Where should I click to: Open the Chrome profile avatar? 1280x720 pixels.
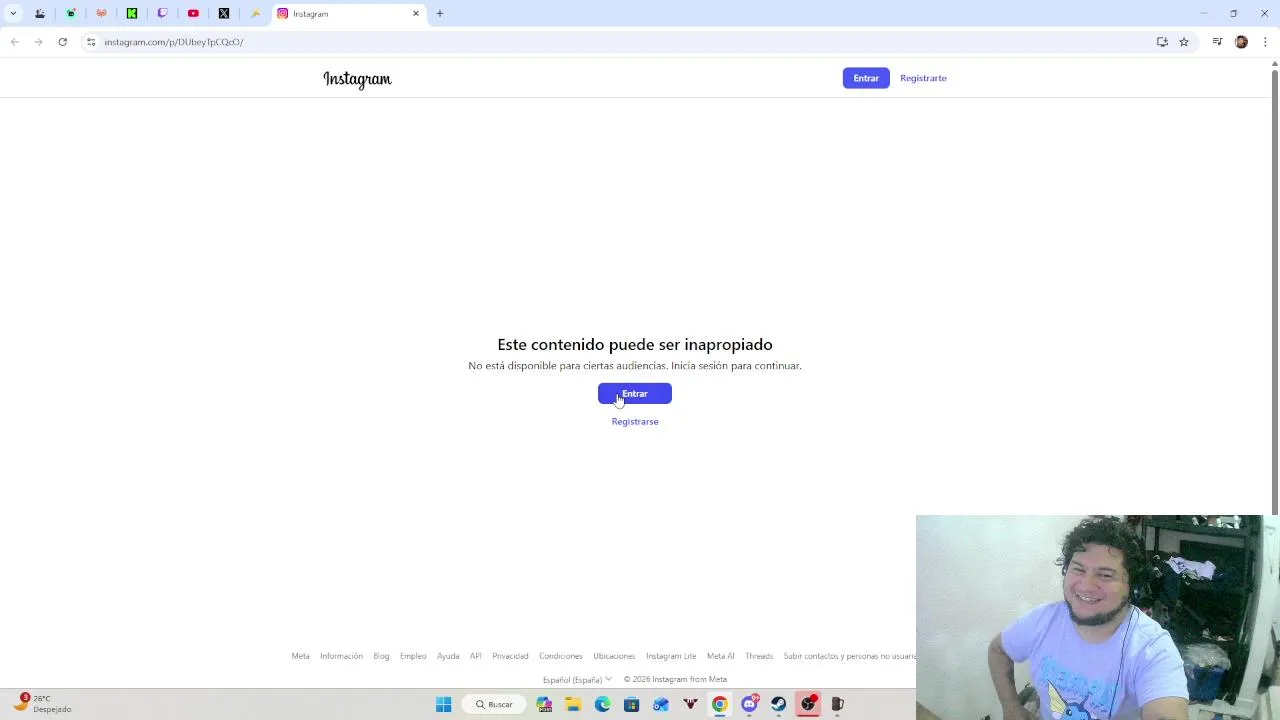(1241, 42)
